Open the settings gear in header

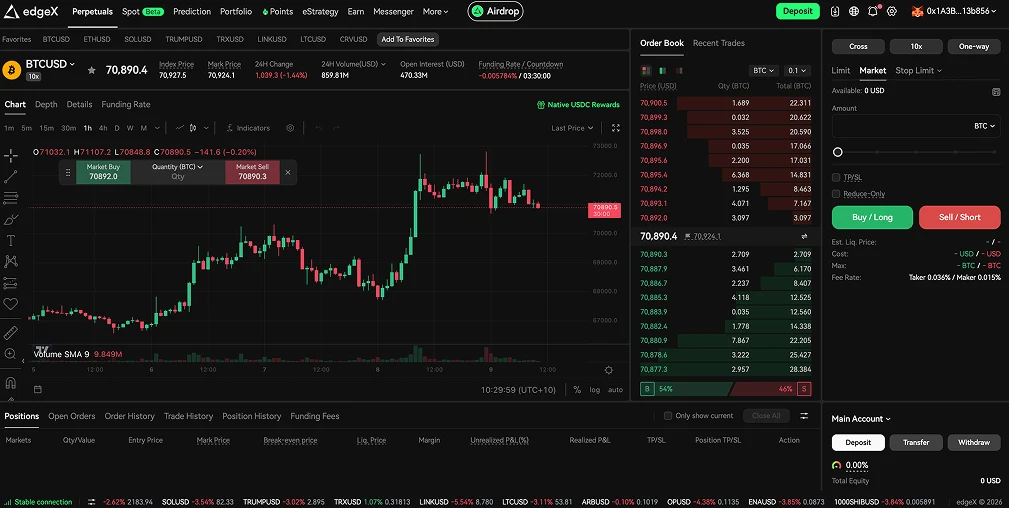[x=892, y=11]
